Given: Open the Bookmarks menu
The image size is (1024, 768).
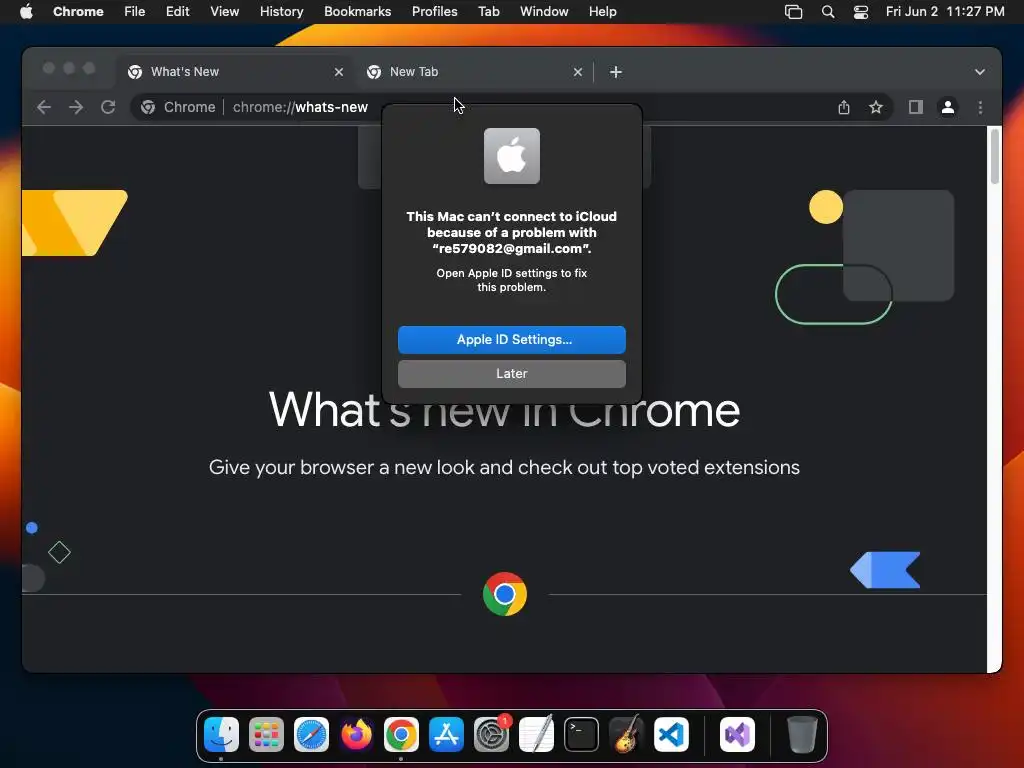Looking at the screenshot, I should 357,12.
